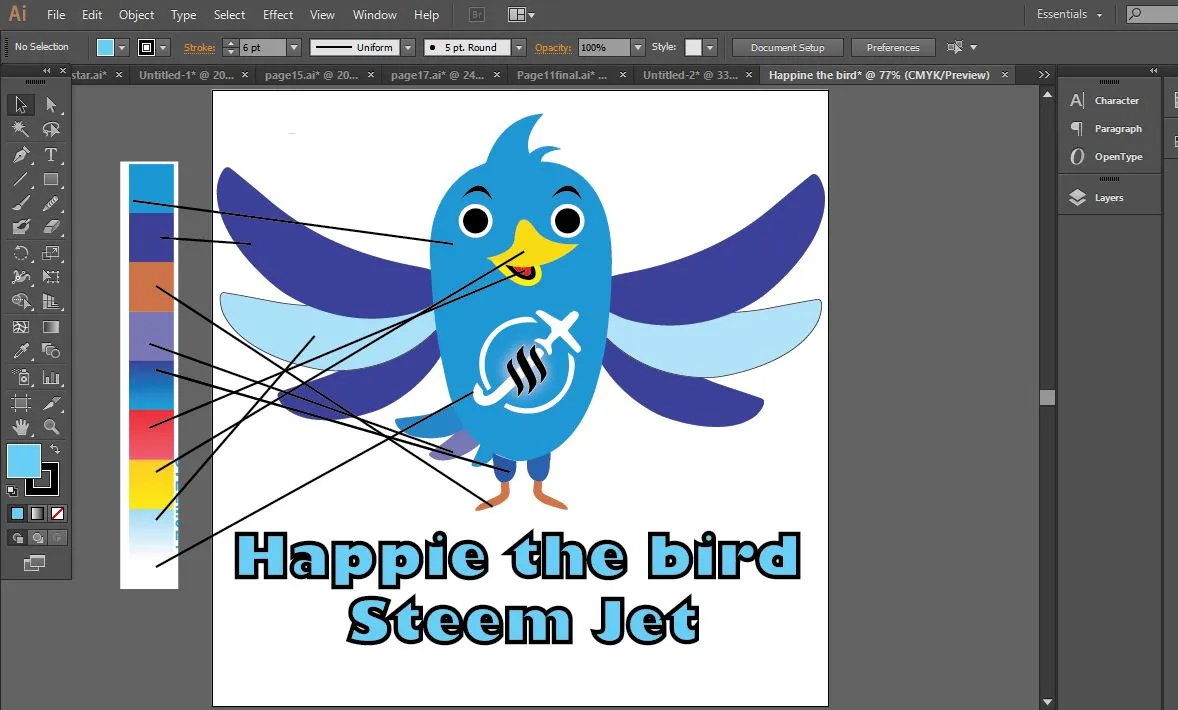
Task: Open the Arrange Documents dropdown
Action: pos(521,15)
